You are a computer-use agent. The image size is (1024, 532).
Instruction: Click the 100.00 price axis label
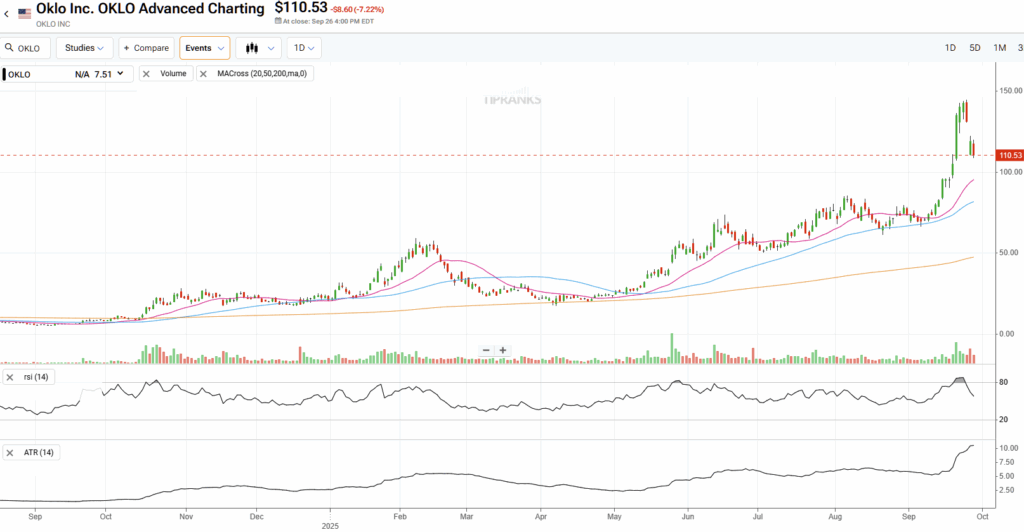pos(1010,172)
